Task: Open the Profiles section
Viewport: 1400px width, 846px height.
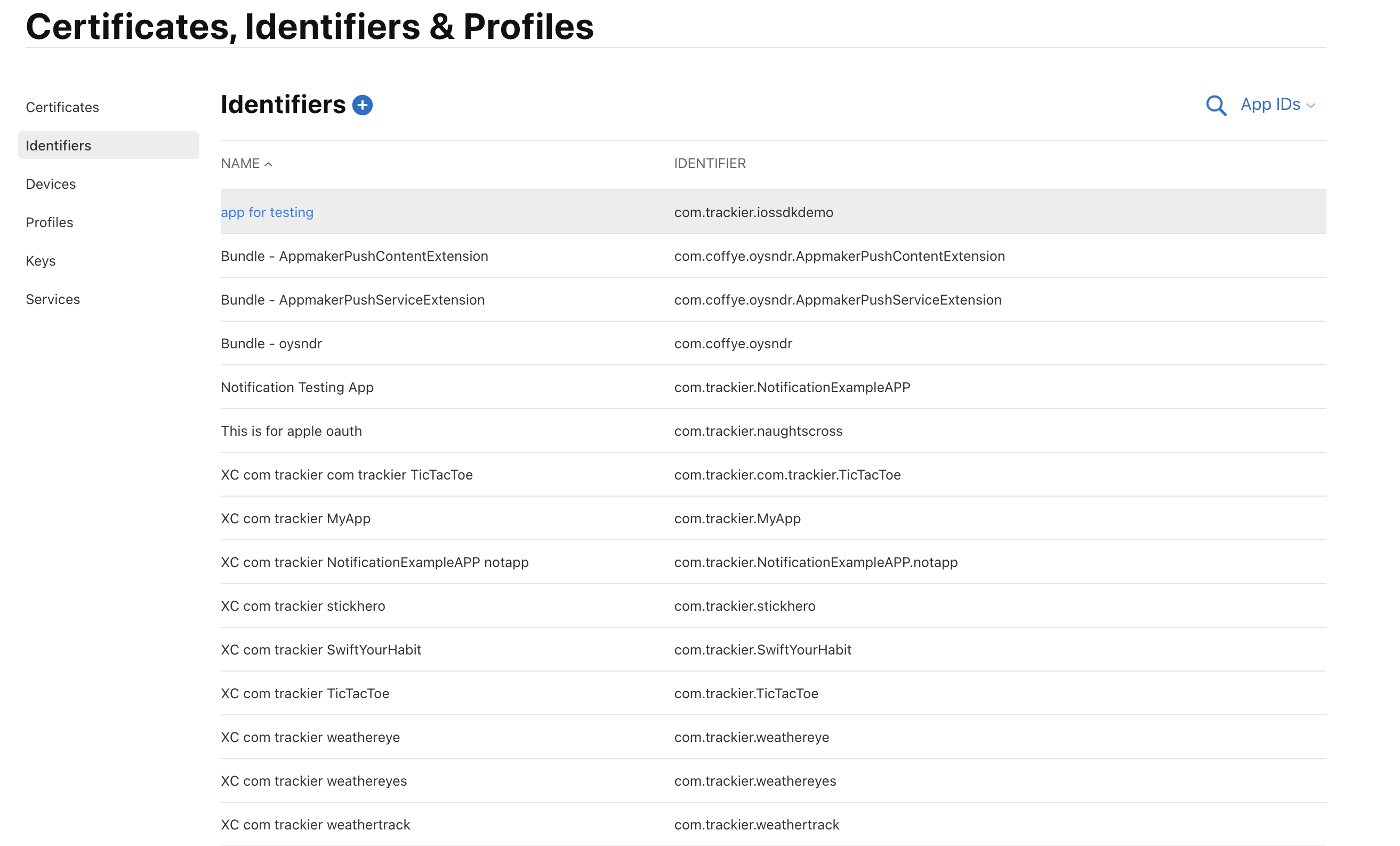Action: [x=49, y=222]
